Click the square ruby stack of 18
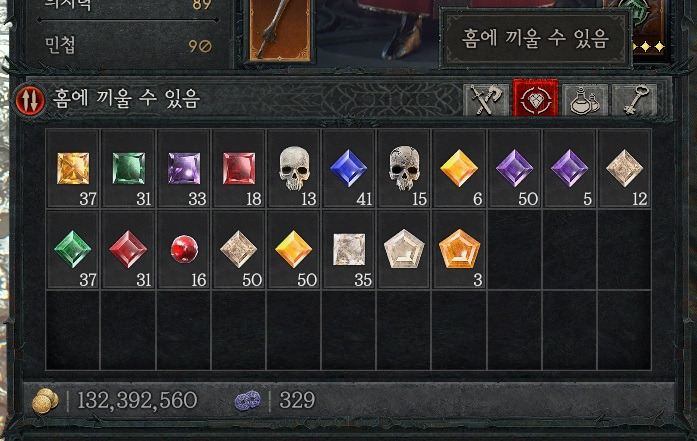 click(239, 168)
